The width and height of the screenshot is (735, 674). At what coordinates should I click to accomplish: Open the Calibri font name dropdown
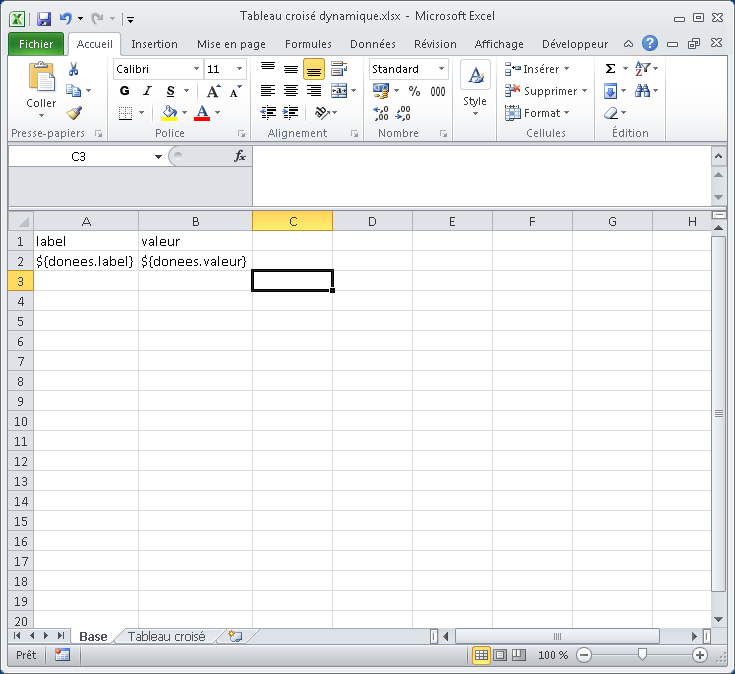click(x=194, y=69)
